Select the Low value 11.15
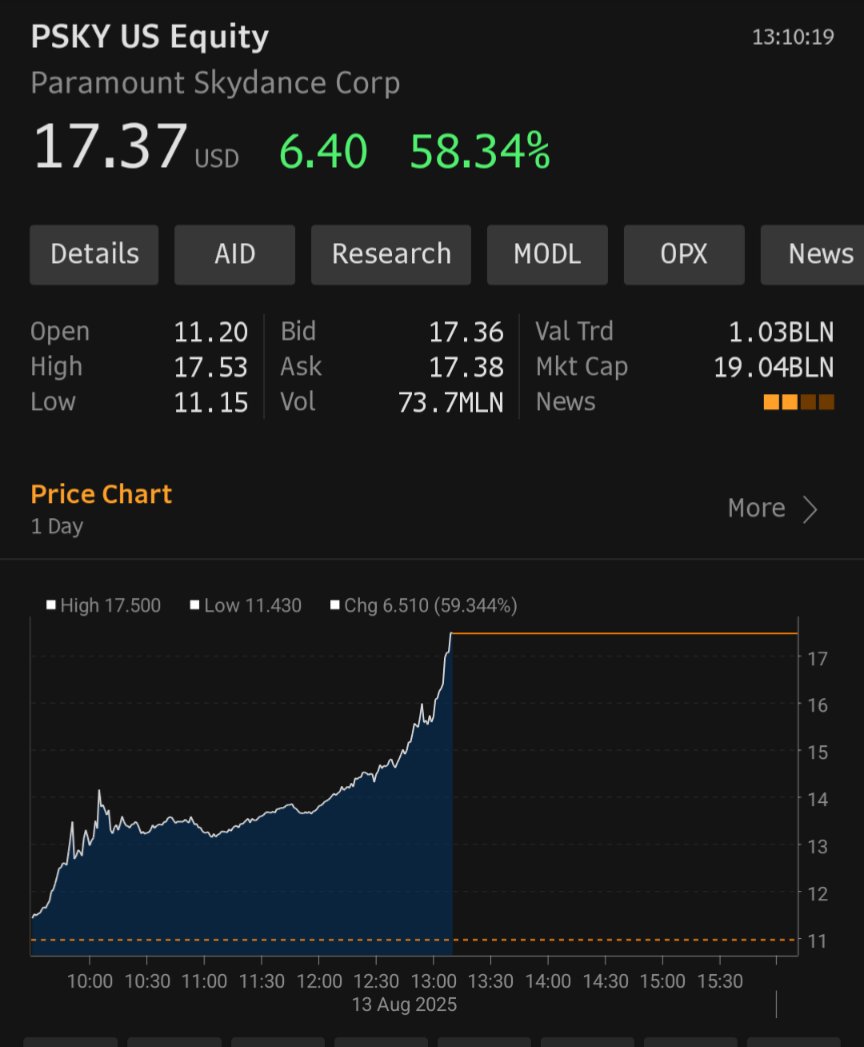The width and height of the screenshot is (864, 1047). 211,403
